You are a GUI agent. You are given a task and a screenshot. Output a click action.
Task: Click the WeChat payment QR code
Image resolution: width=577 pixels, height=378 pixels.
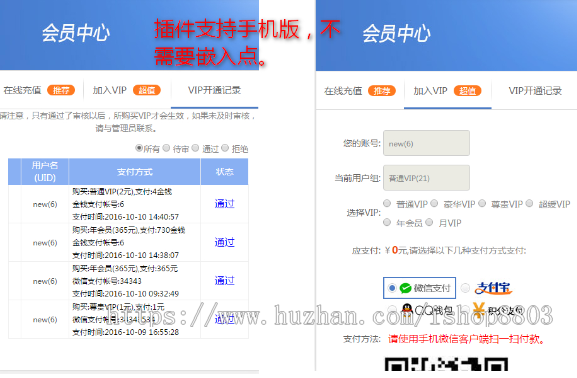coord(446,364)
